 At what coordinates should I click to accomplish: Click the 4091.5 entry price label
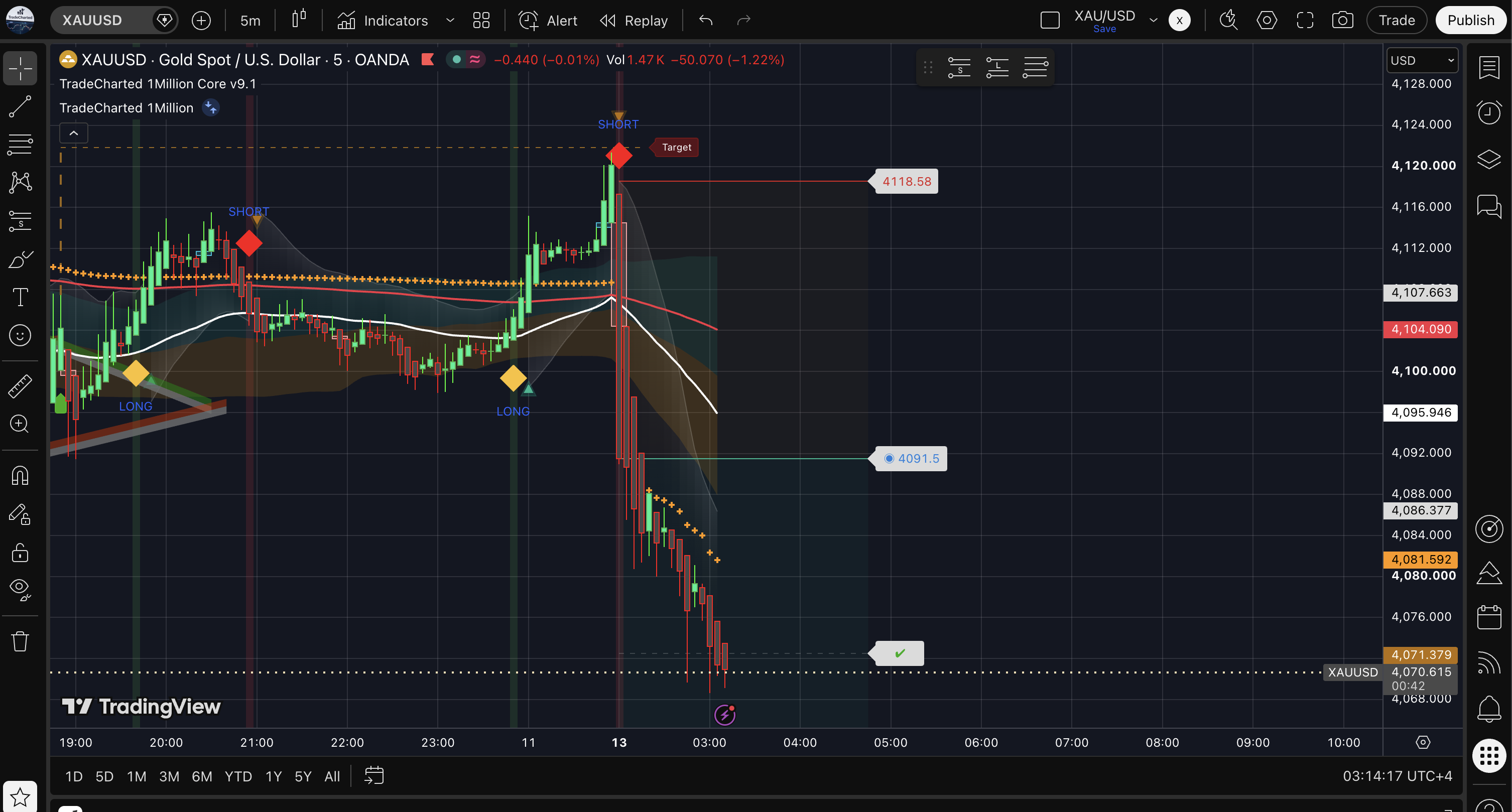point(912,458)
